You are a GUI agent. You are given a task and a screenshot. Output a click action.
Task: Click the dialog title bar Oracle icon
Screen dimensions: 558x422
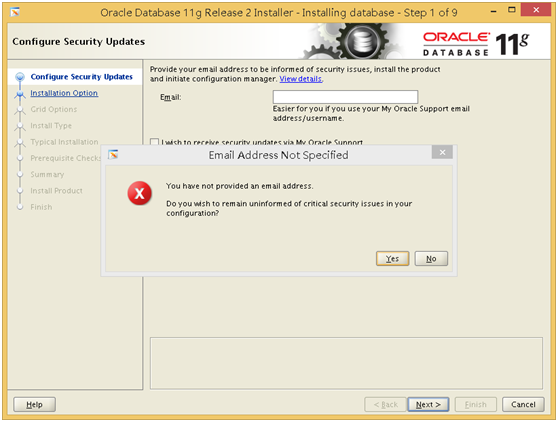tap(113, 154)
